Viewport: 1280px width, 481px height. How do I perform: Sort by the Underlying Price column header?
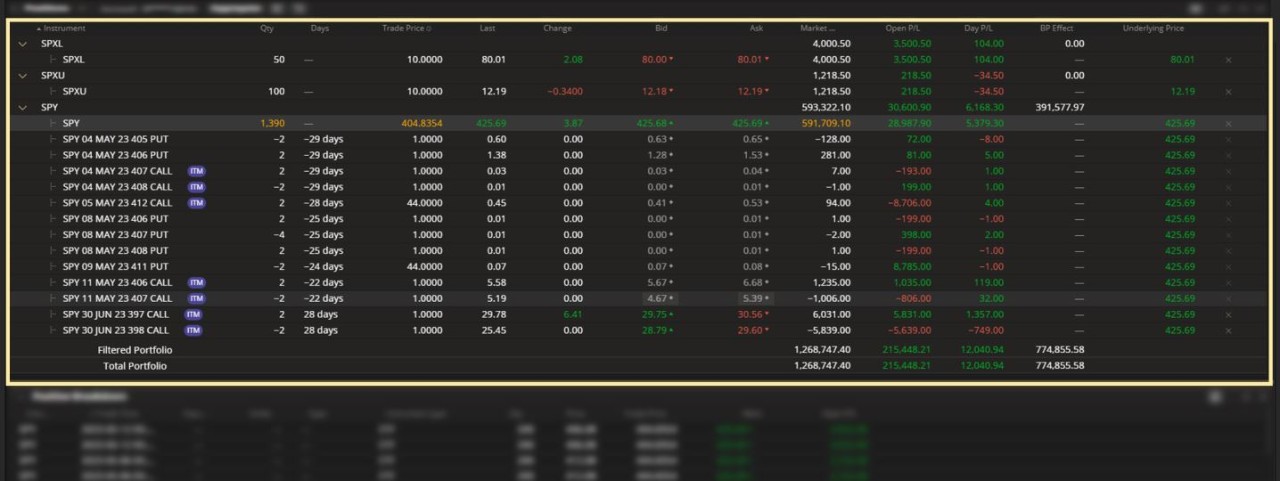tap(1153, 29)
